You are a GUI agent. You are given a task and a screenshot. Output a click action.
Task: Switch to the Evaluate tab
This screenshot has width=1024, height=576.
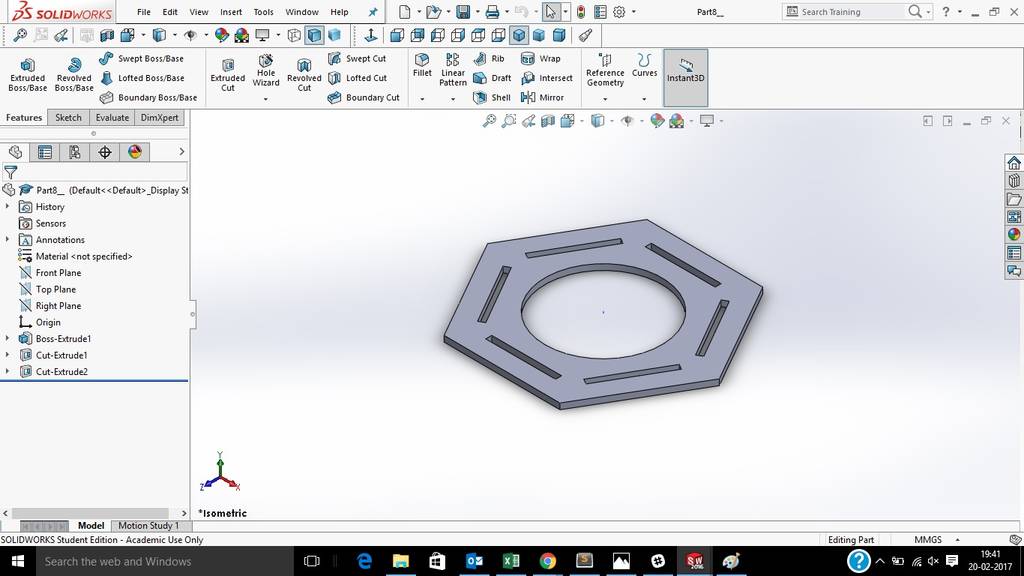coord(112,118)
